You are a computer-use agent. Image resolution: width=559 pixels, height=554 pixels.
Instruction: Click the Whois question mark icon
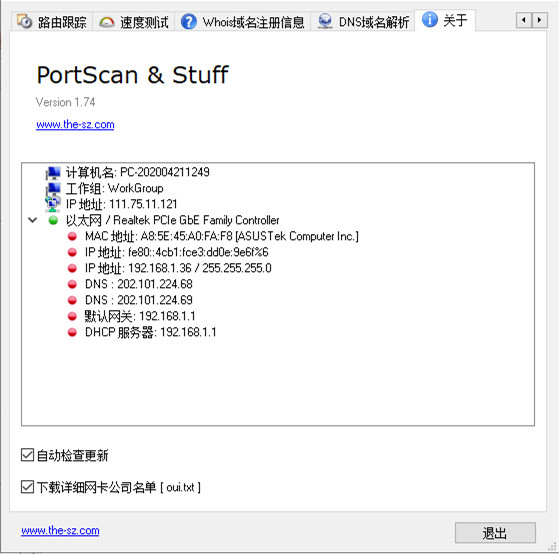189,22
